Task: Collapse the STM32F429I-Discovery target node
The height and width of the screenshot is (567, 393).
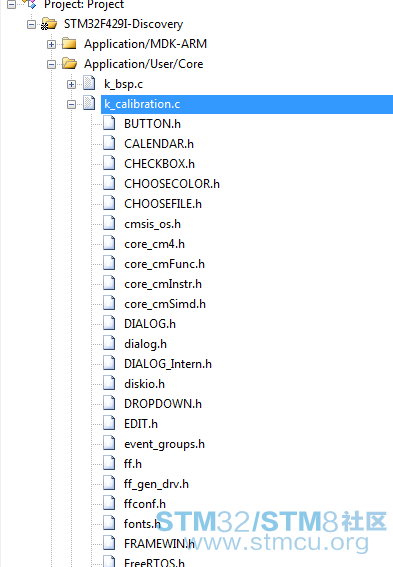Action: point(32,24)
